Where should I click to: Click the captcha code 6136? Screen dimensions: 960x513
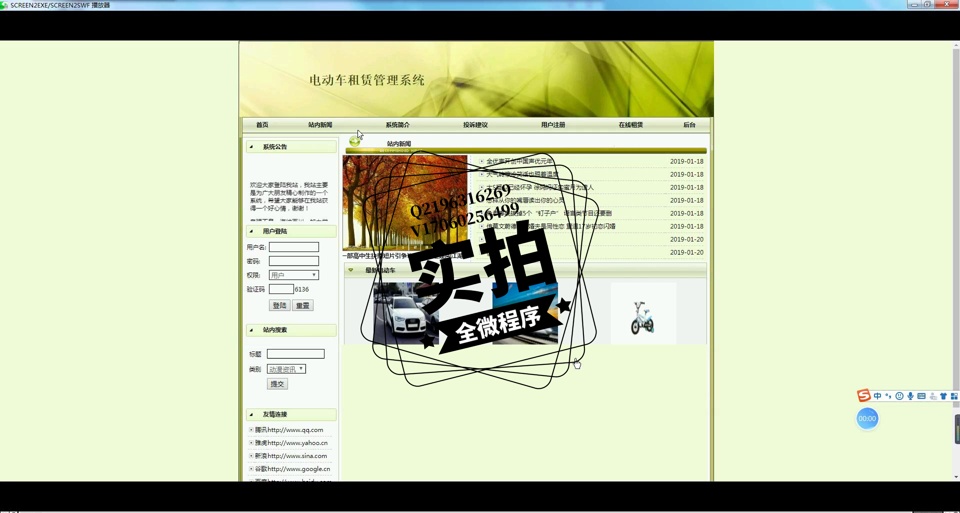coord(302,289)
